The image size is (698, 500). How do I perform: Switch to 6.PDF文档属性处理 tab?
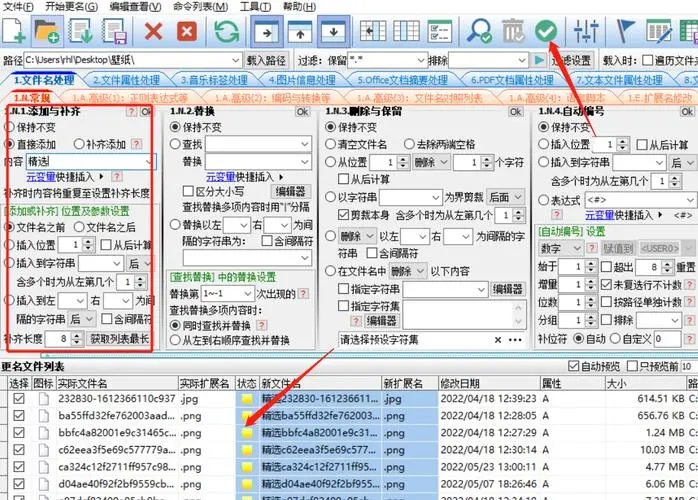512,80
